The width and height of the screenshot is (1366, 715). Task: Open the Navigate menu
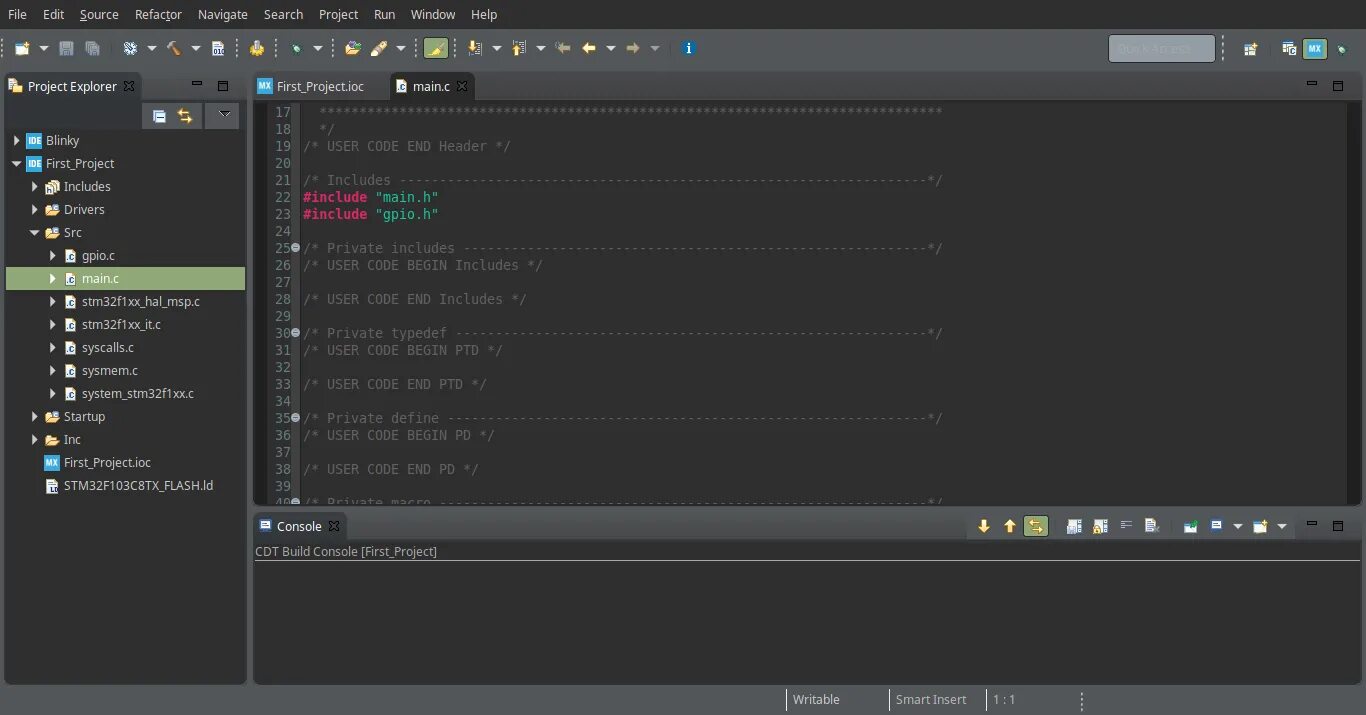click(223, 14)
